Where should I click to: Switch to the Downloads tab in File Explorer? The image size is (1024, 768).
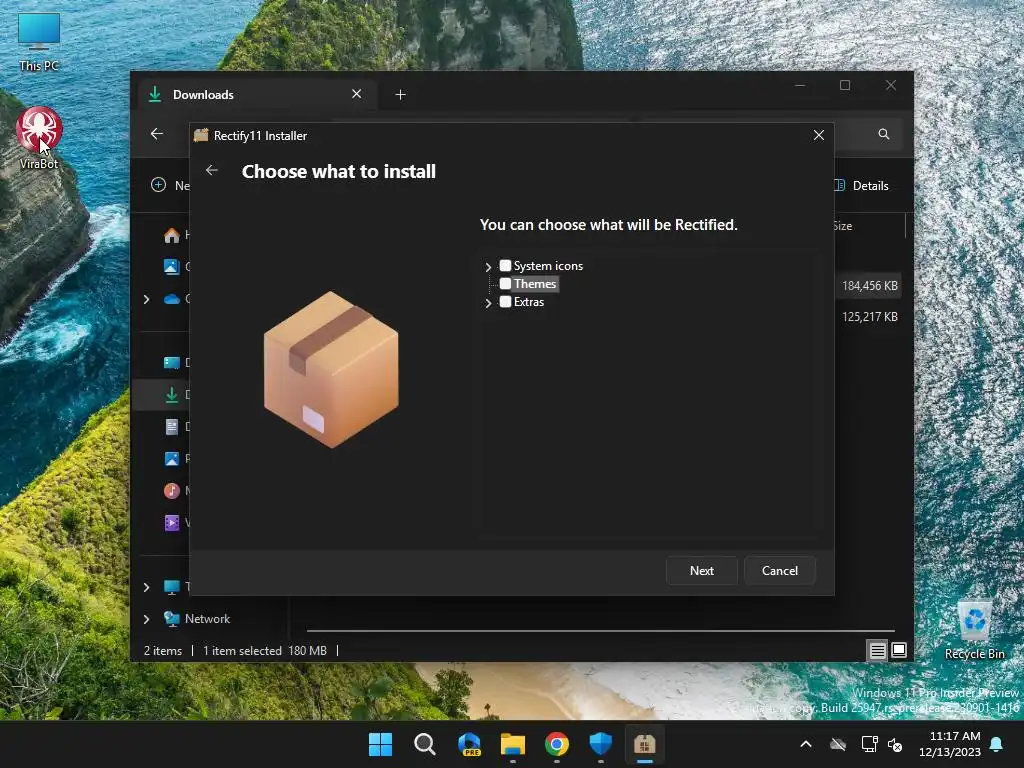(256, 95)
